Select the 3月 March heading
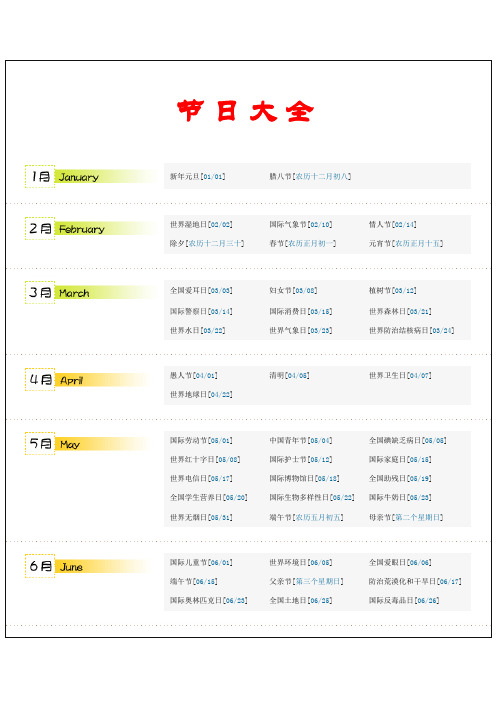 [x=90, y=292]
